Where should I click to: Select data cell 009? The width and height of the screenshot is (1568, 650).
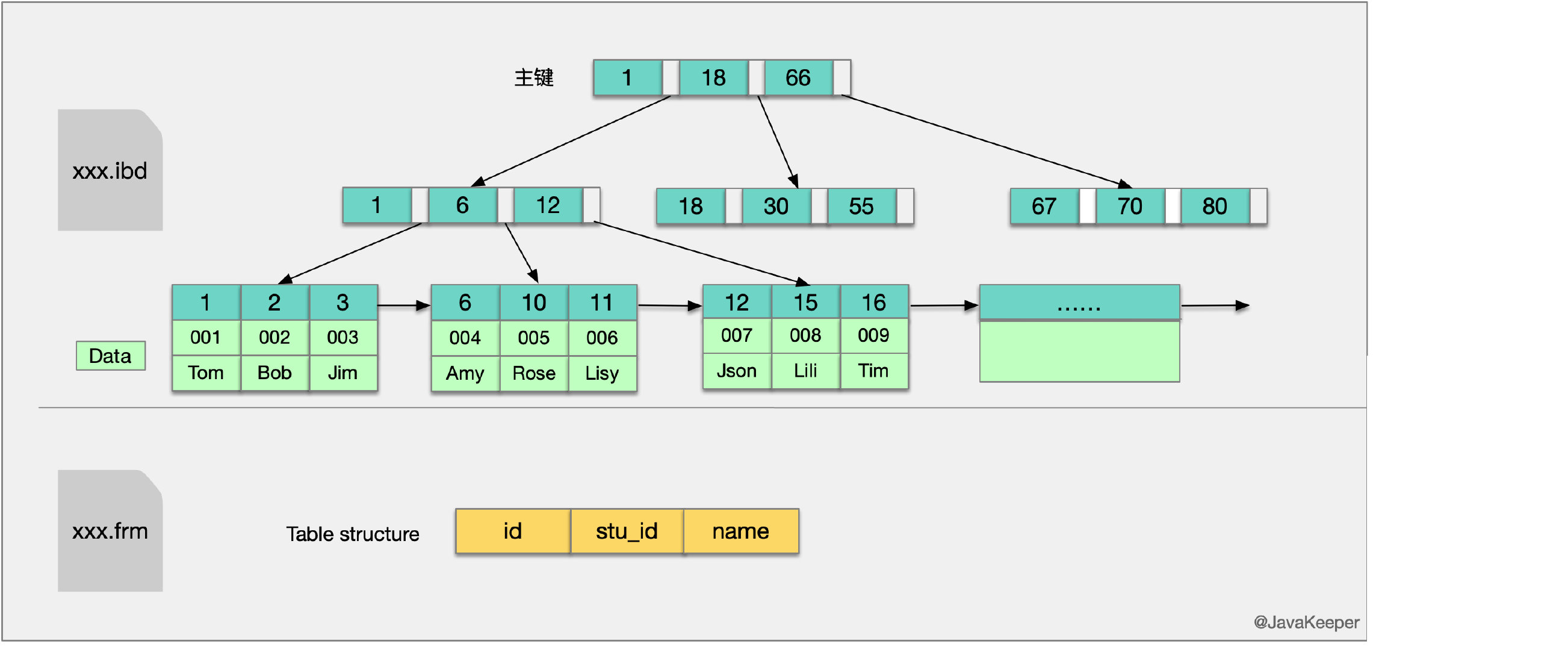click(x=873, y=335)
